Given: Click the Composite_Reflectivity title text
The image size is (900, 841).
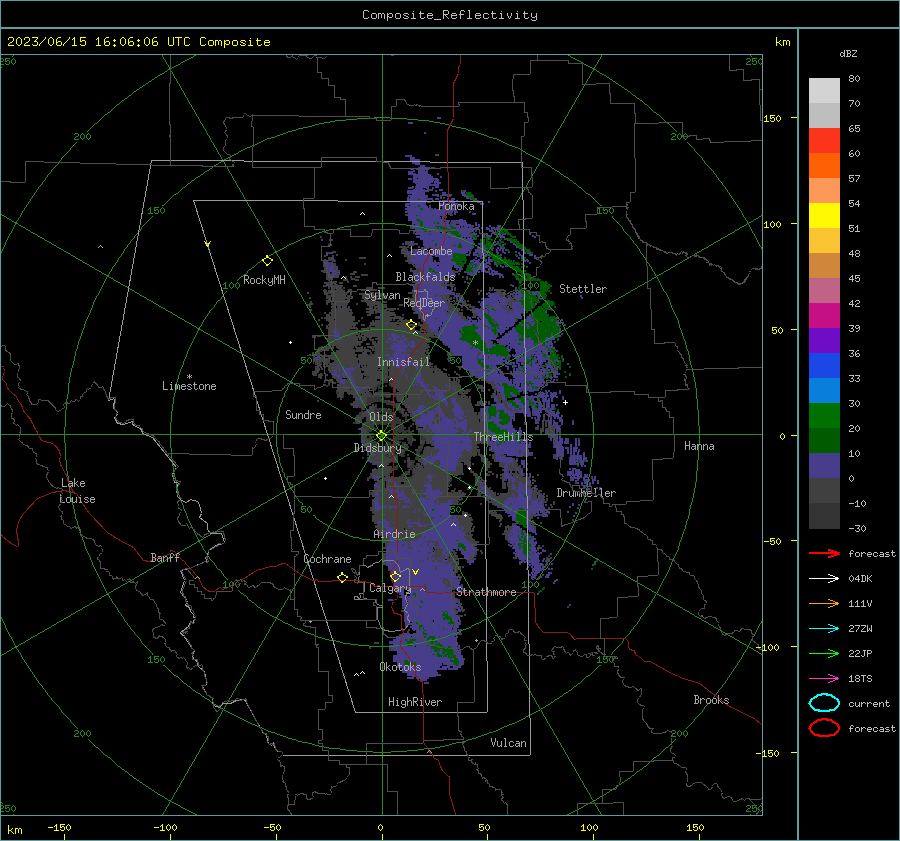Looking at the screenshot, I should click(449, 15).
